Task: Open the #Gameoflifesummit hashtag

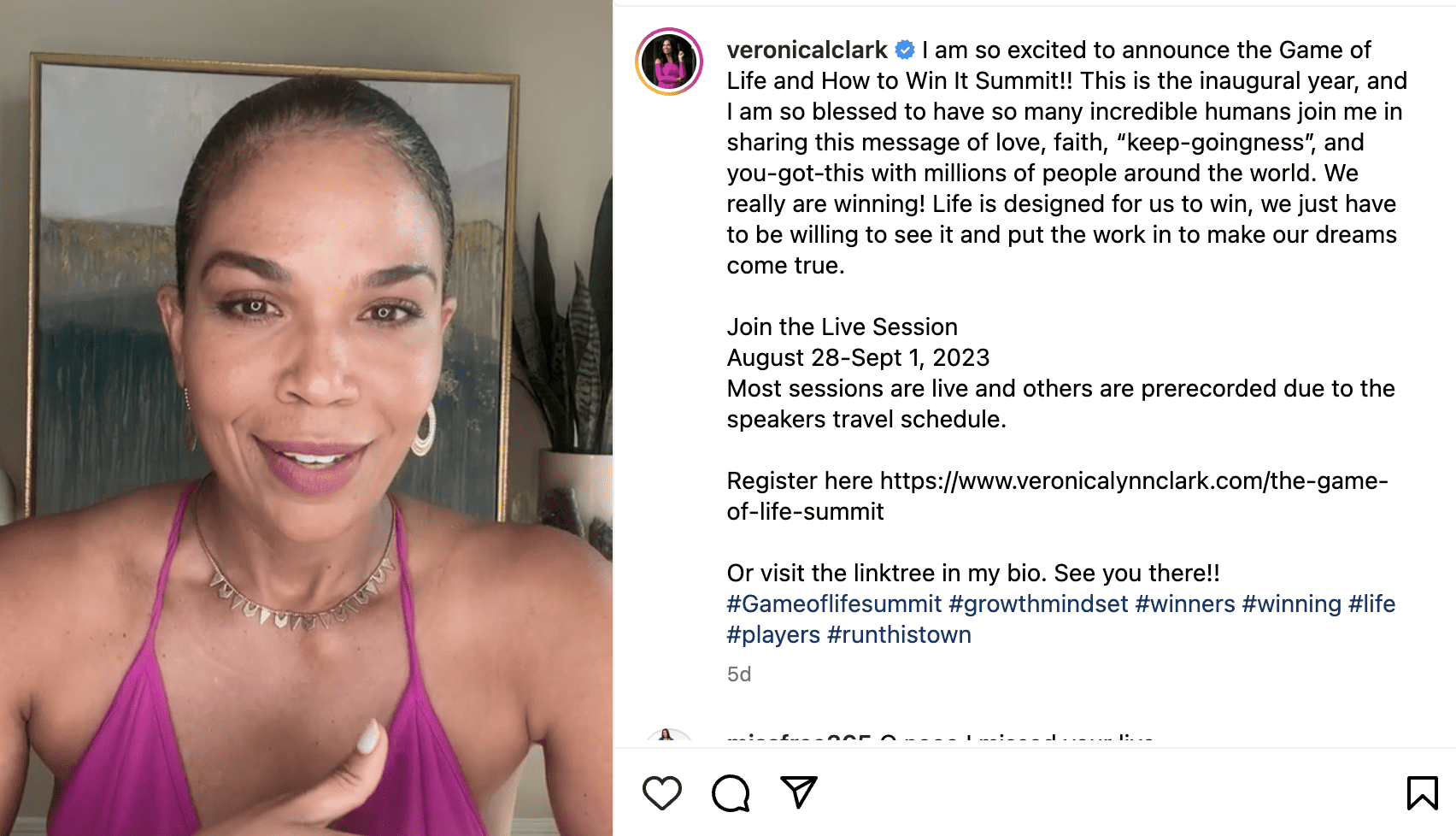Action: (x=834, y=604)
